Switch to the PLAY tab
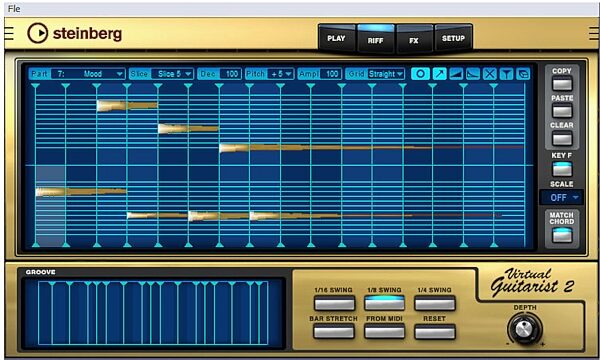This screenshot has width=600, height=360. [336, 38]
